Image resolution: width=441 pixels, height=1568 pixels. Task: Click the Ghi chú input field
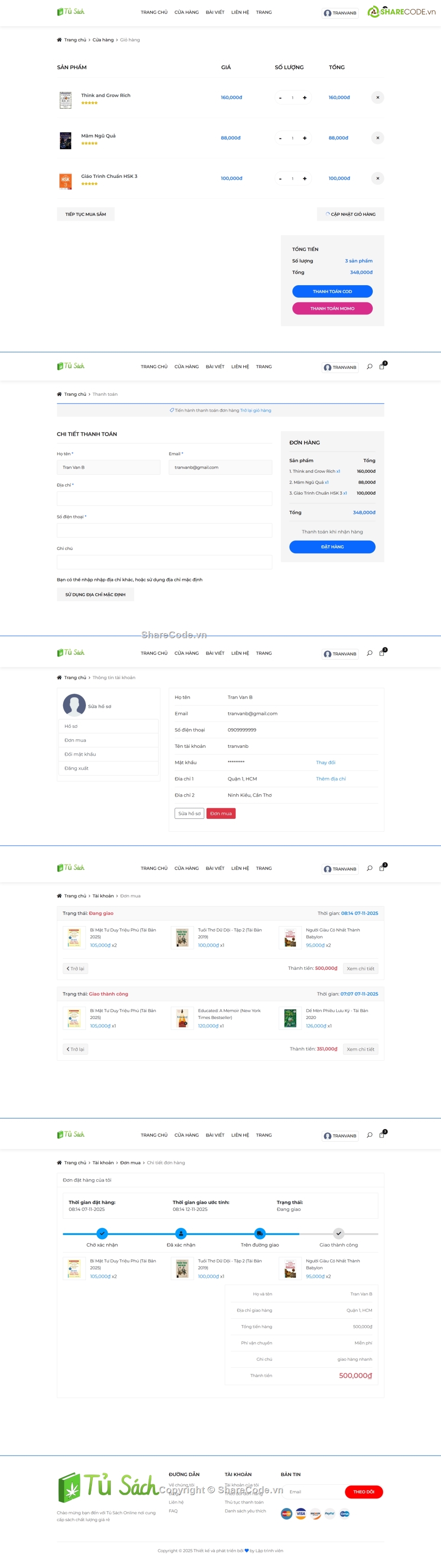[x=164, y=562]
